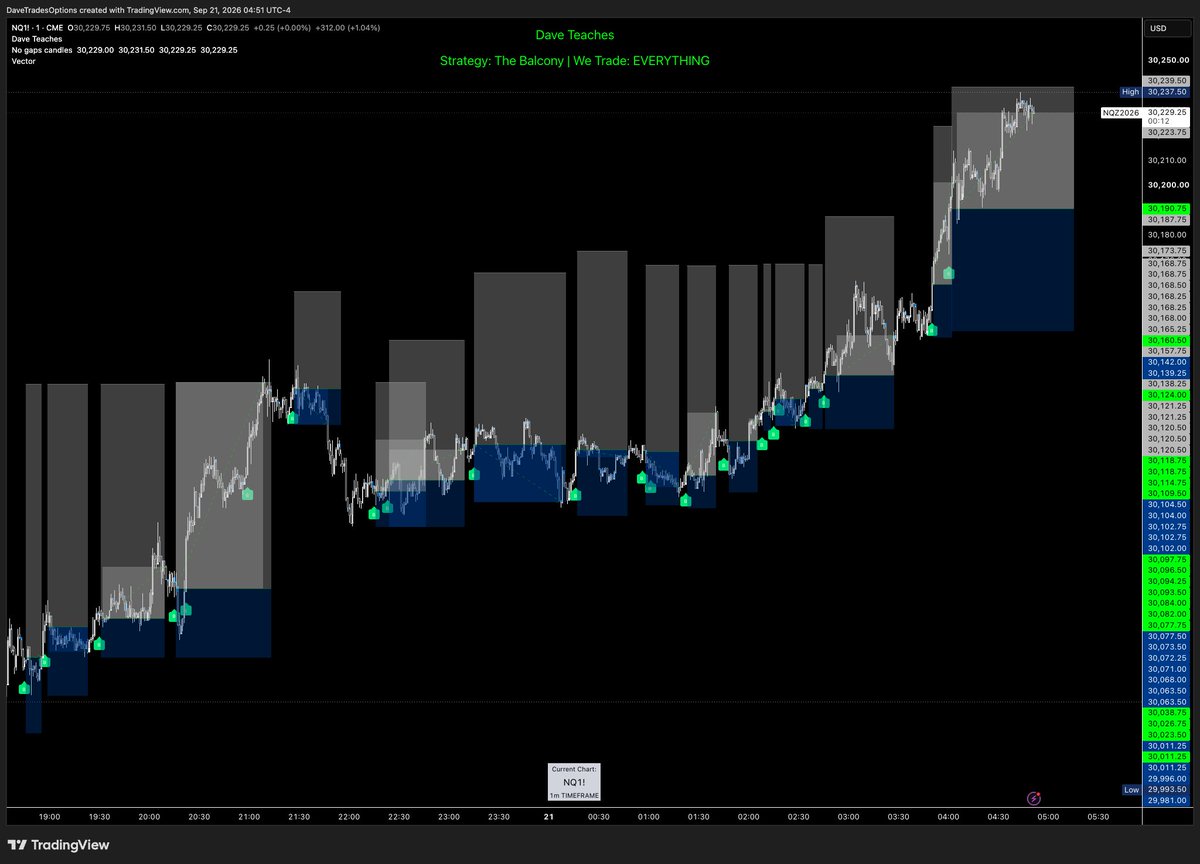Image resolution: width=1200 pixels, height=864 pixels.
Task: Click the 21:00 time axis label
Action: 249,817
